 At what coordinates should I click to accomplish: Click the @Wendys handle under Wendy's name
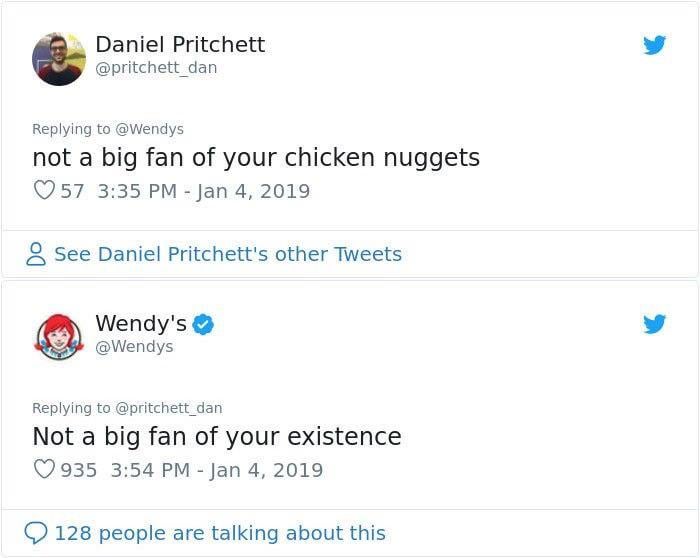coord(134,346)
